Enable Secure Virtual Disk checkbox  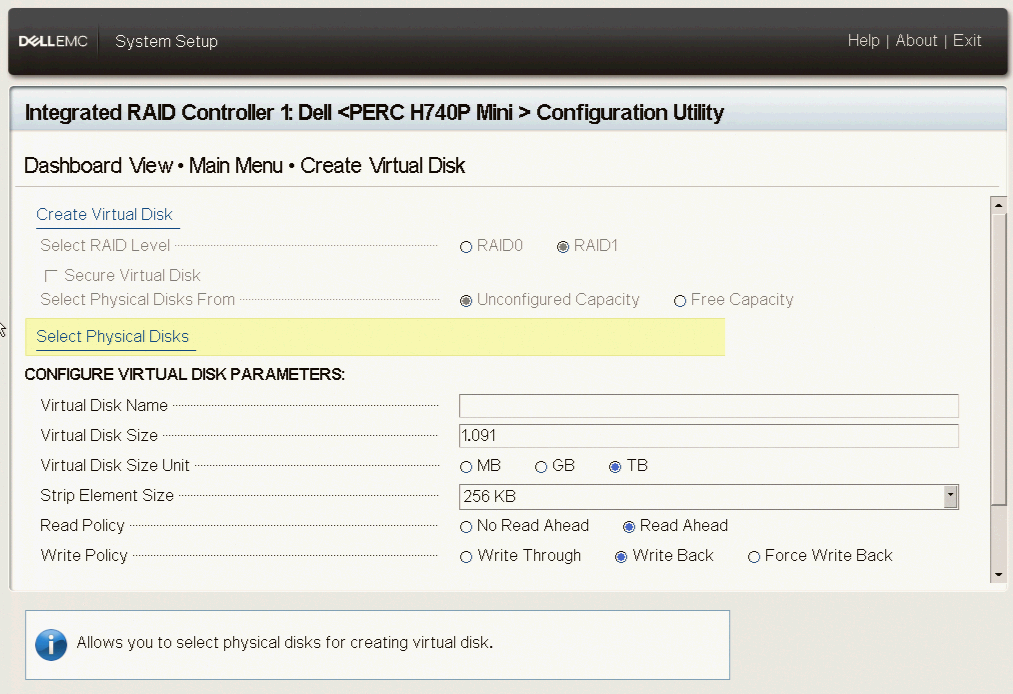[51, 276]
